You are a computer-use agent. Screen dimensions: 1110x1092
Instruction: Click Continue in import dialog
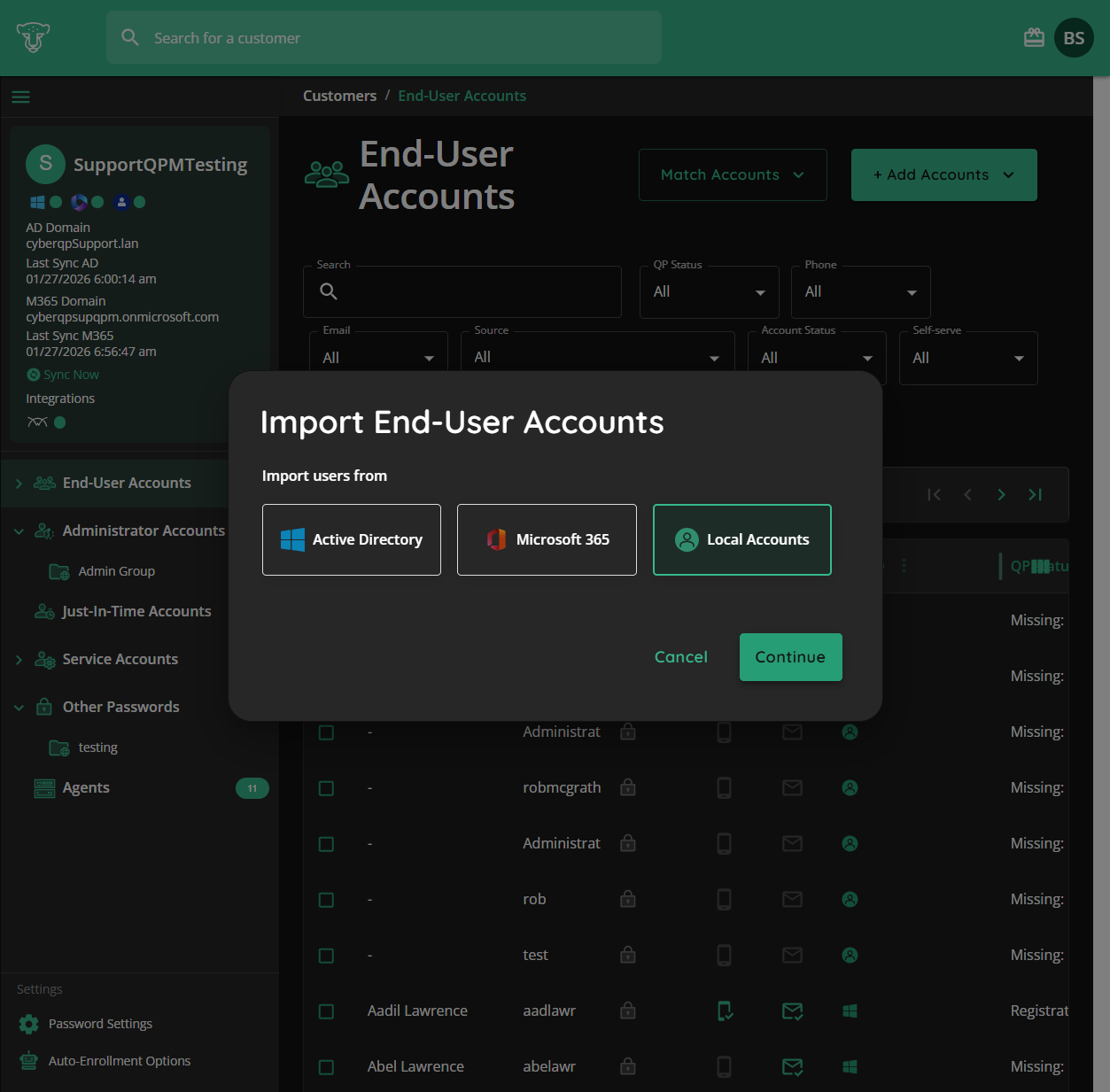coord(790,657)
